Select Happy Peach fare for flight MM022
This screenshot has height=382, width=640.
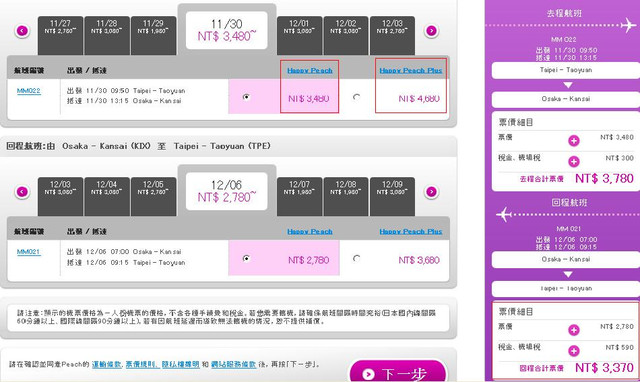click(246, 97)
